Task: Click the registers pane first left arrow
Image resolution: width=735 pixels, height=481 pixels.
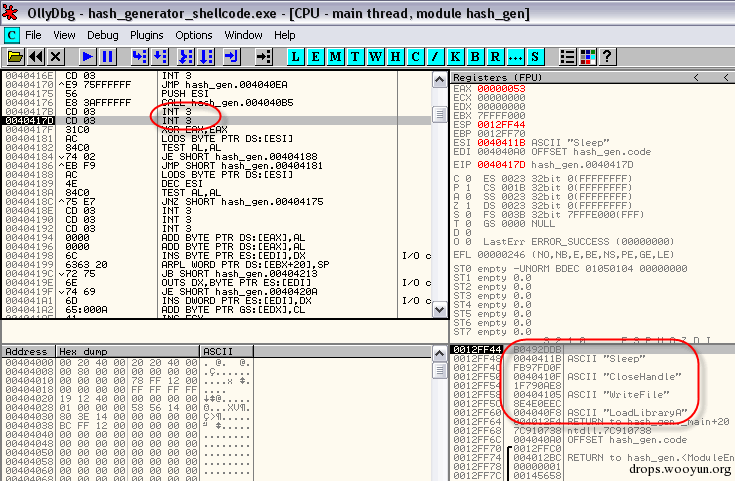Action: (696, 77)
